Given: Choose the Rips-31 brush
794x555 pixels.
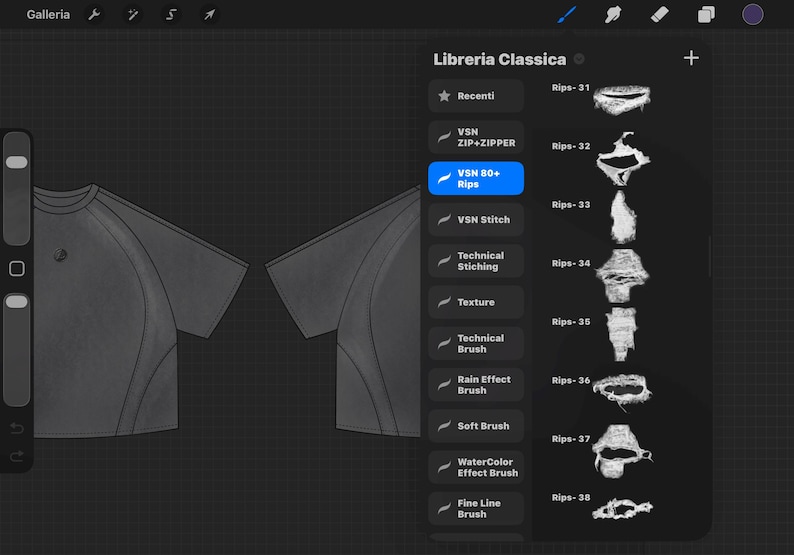Looking at the screenshot, I should (620, 99).
